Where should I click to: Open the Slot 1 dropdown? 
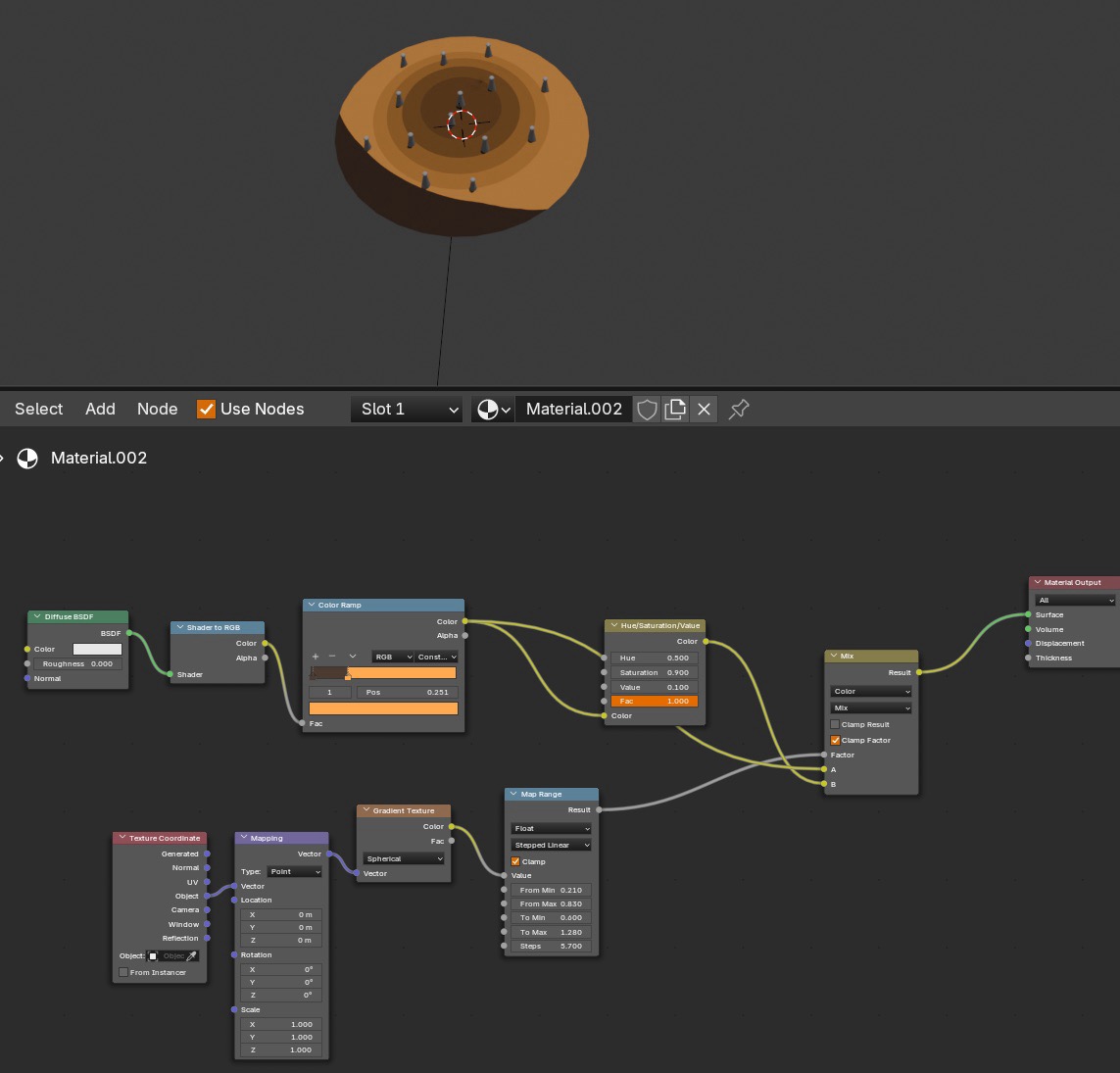408,410
